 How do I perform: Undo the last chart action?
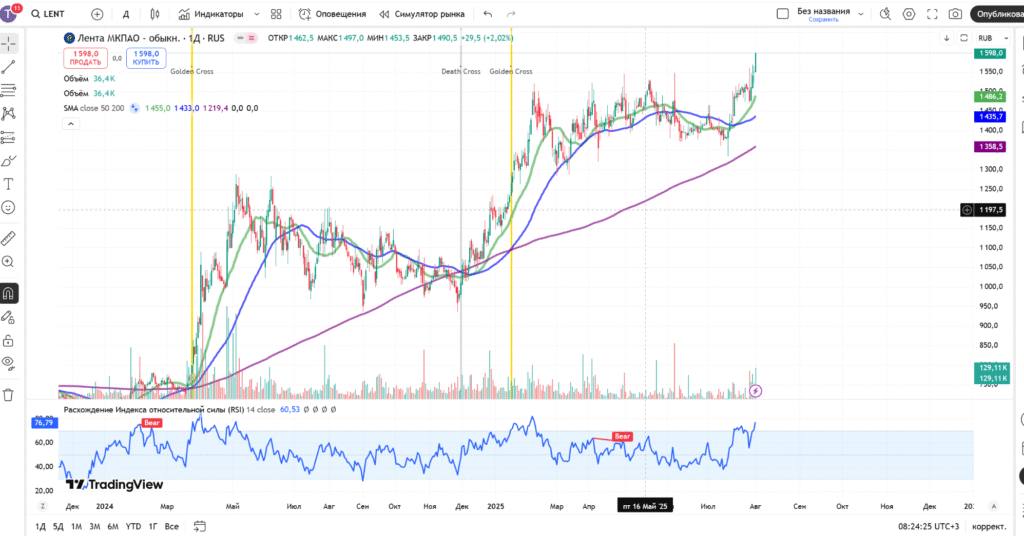coord(488,14)
